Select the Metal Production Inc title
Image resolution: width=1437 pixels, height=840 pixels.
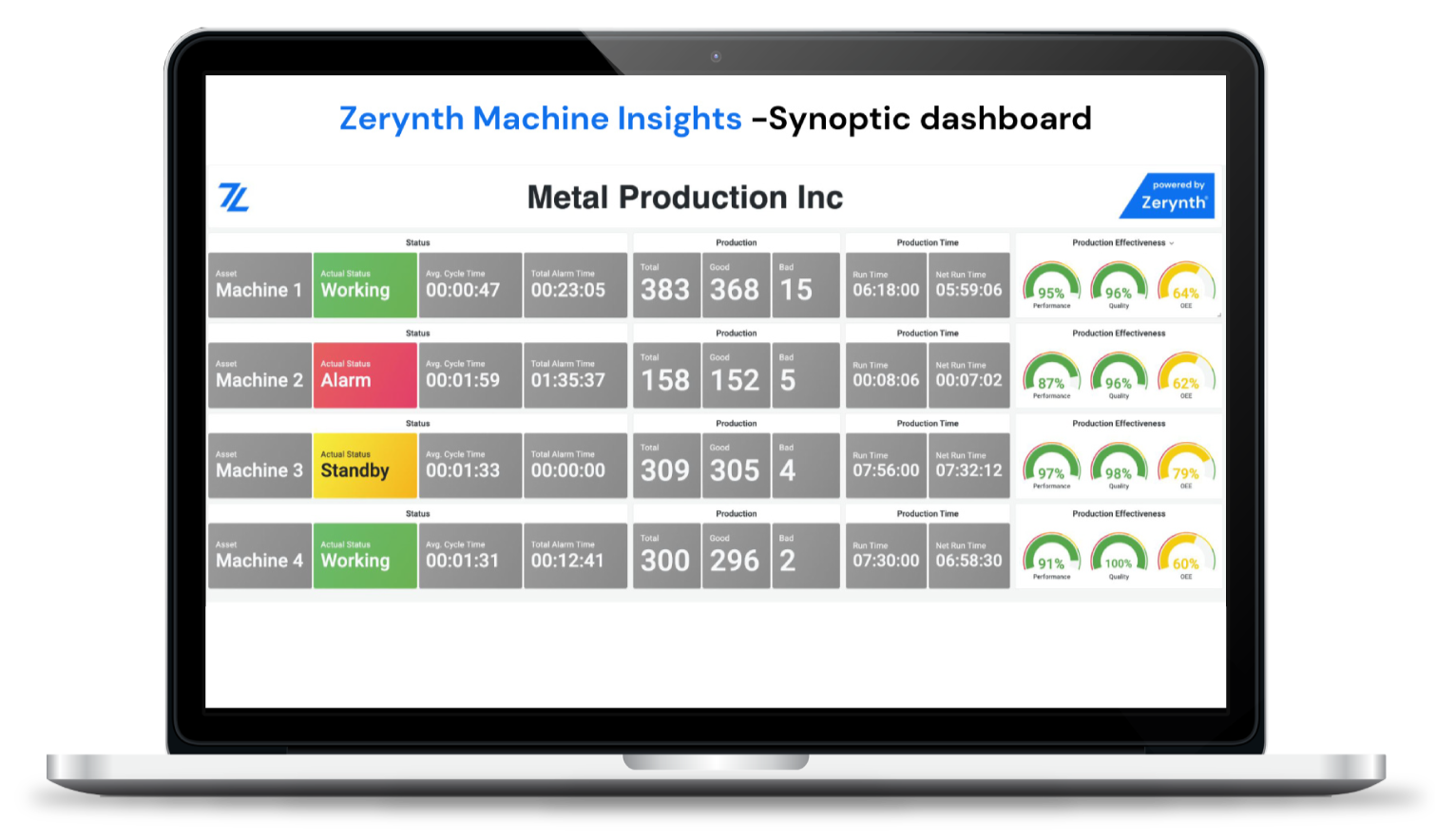click(684, 197)
